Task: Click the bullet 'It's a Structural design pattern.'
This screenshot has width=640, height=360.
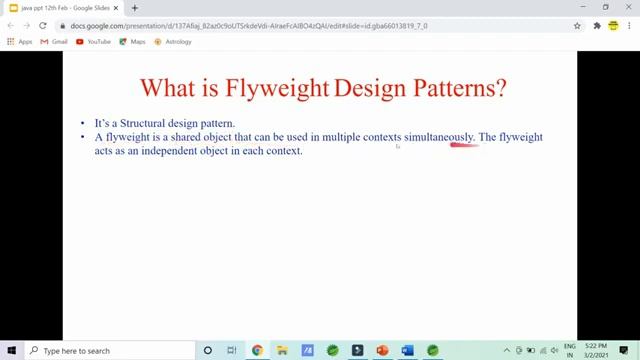Action: pos(165,123)
